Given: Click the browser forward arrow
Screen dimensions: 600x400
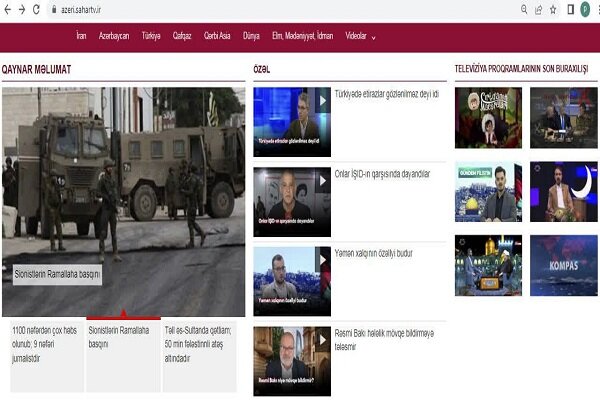Looking at the screenshot, I should 21,9.
